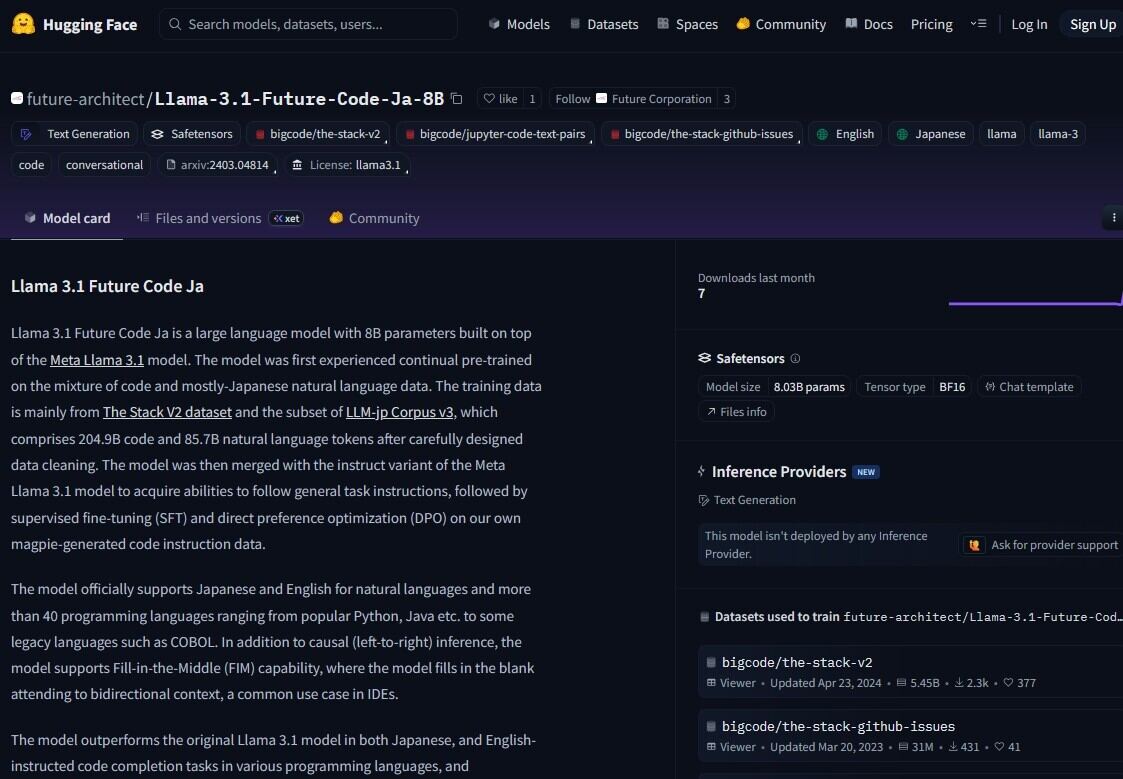The width and height of the screenshot is (1123, 779).
Task: Click the conversational tag
Action: 105,165
